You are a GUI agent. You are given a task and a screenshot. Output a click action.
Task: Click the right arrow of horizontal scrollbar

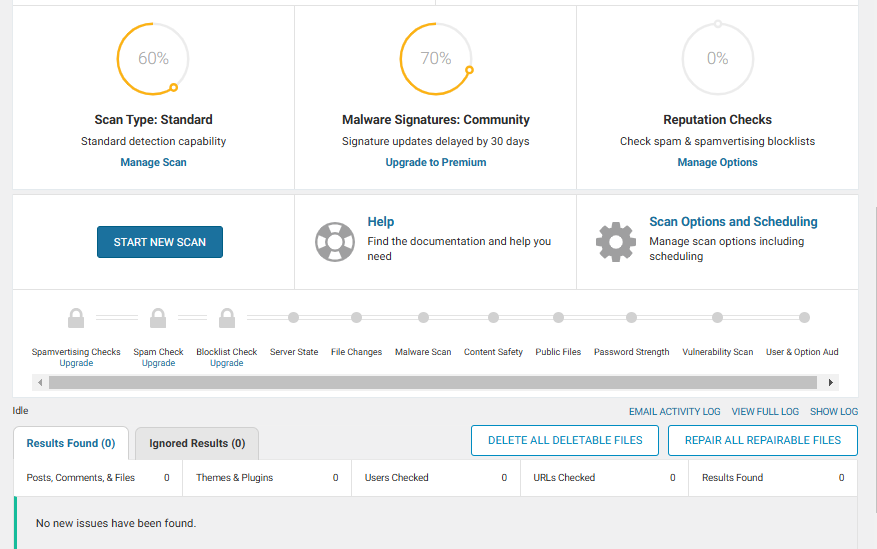831,382
